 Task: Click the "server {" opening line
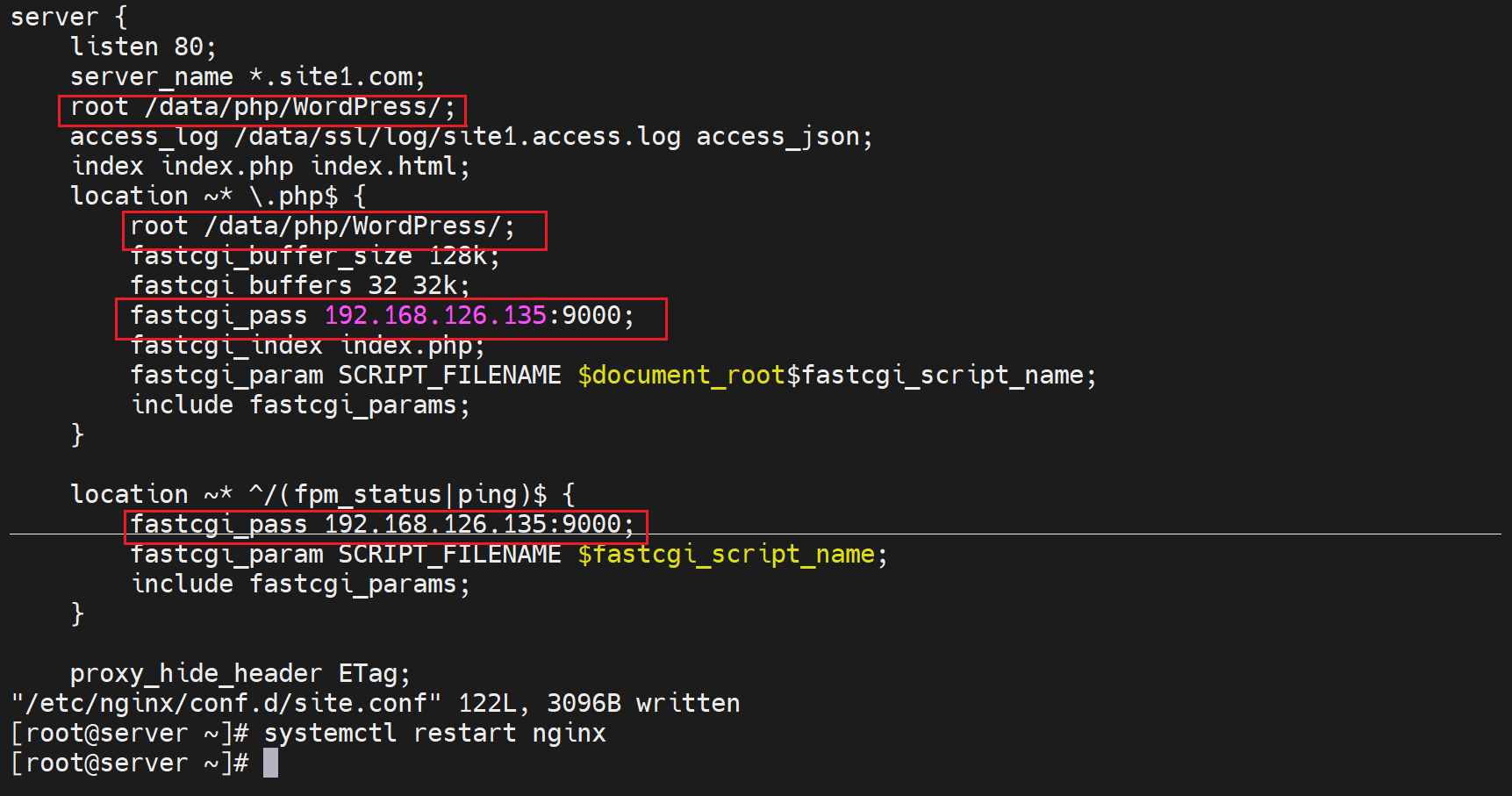tap(68, 17)
